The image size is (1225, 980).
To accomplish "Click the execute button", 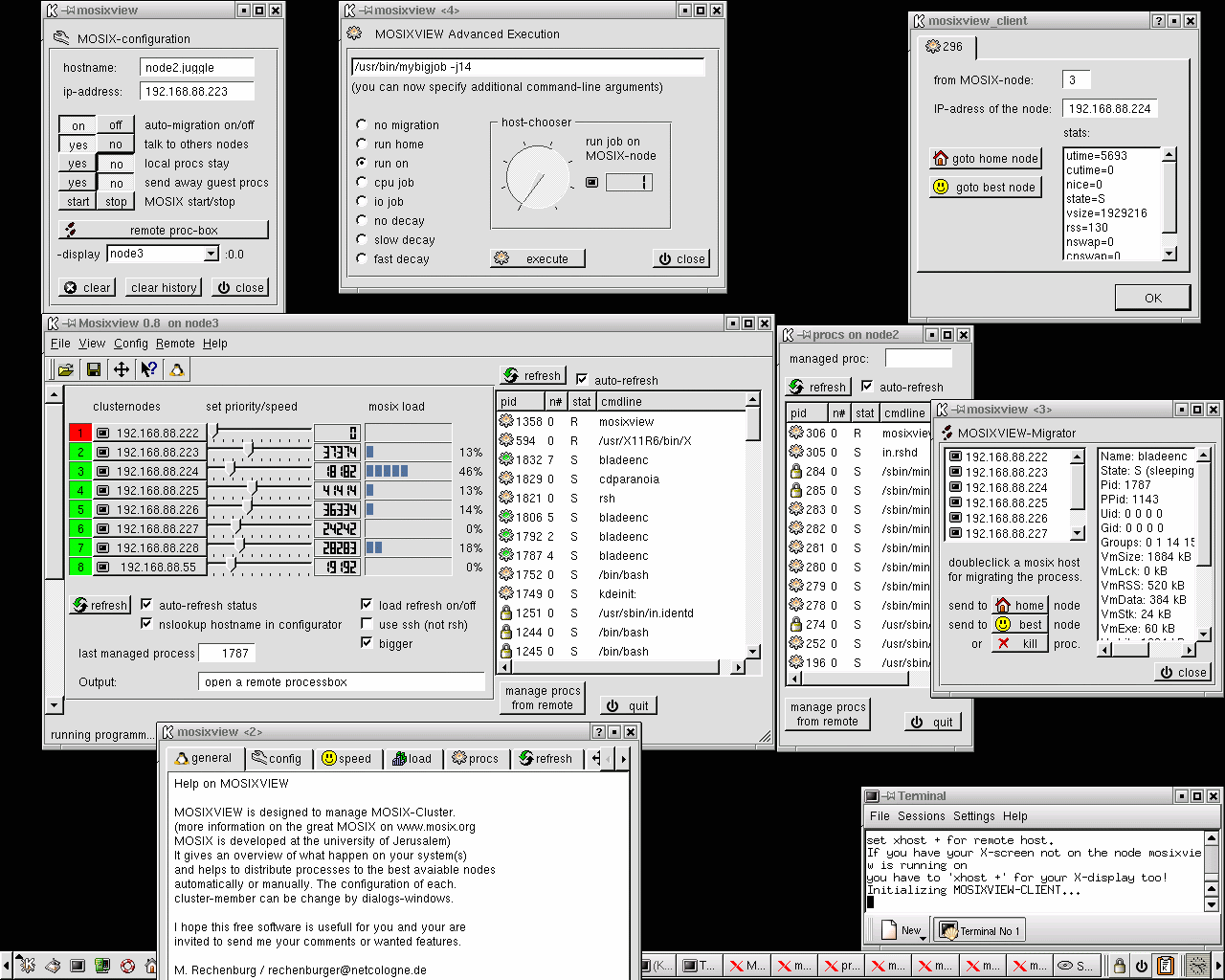I will 537,258.
